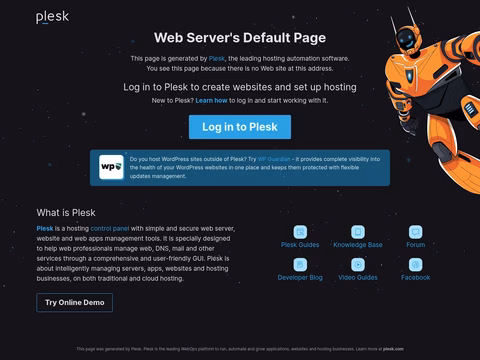Click the Try Online Demo button
Image resolution: width=480 pixels, height=360 pixels.
point(75,303)
